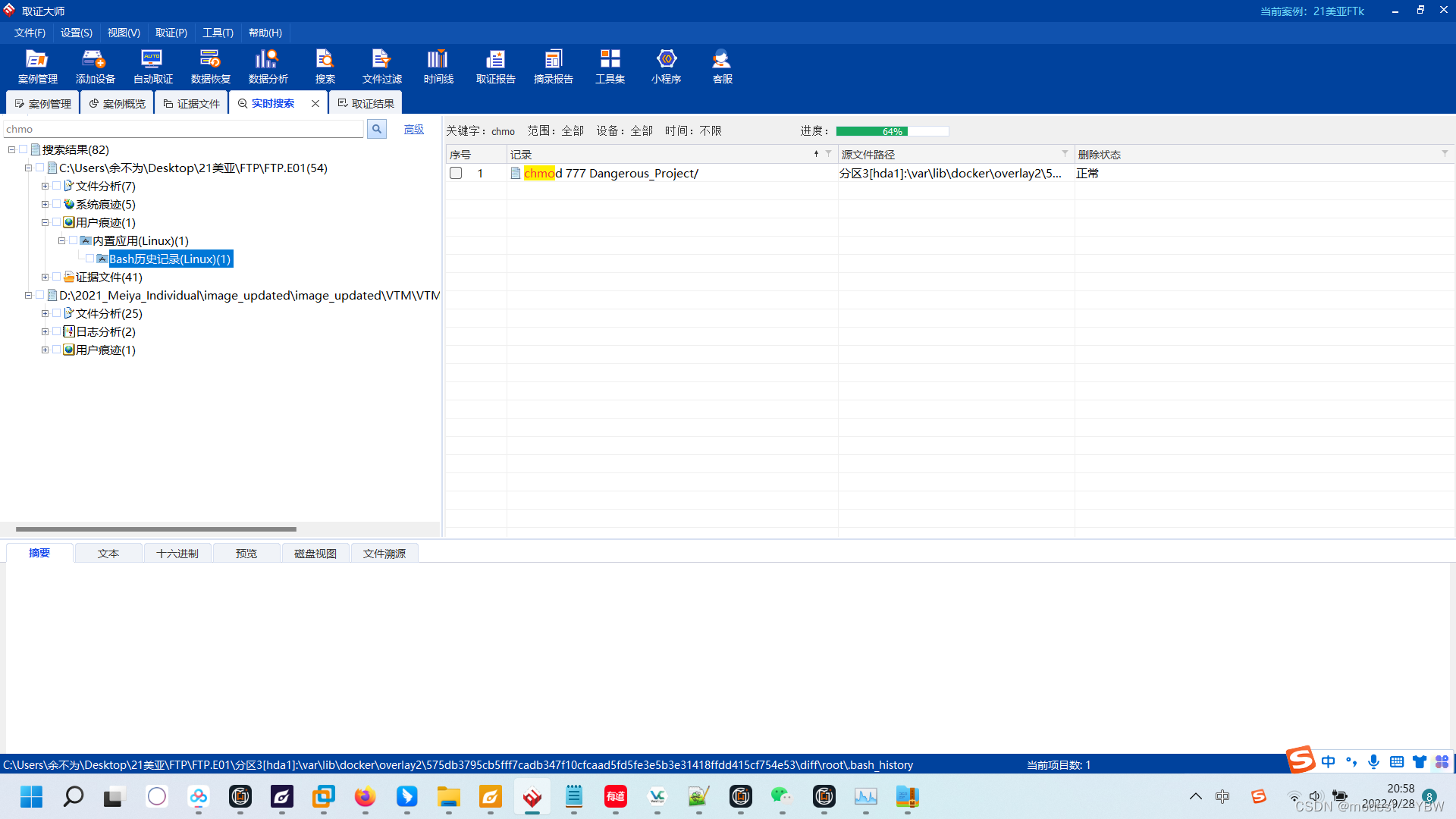This screenshot has height=819, width=1456.
Task: Tick the 搜索结果(82) root checkbox
Action: [x=24, y=149]
